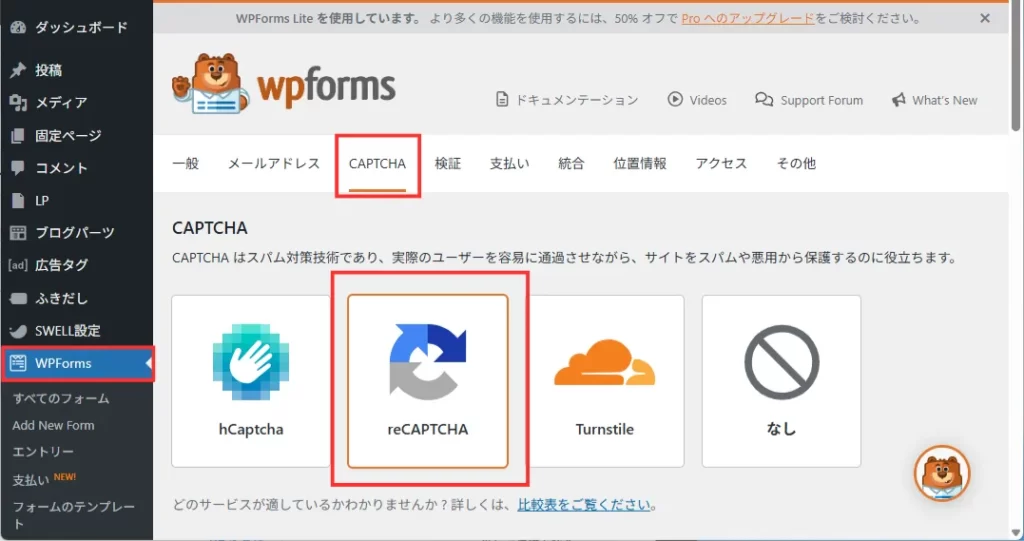This screenshot has width=1024, height=541.
Task: Click the play icon beside Videos
Action: point(675,99)
